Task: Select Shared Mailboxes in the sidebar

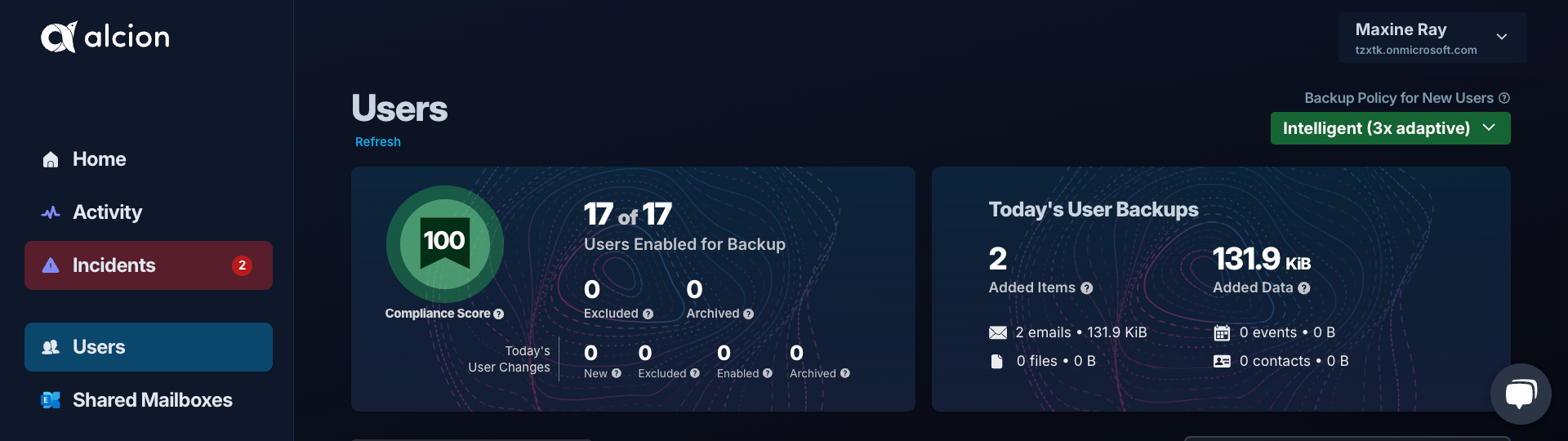Action: coord(149,400)
